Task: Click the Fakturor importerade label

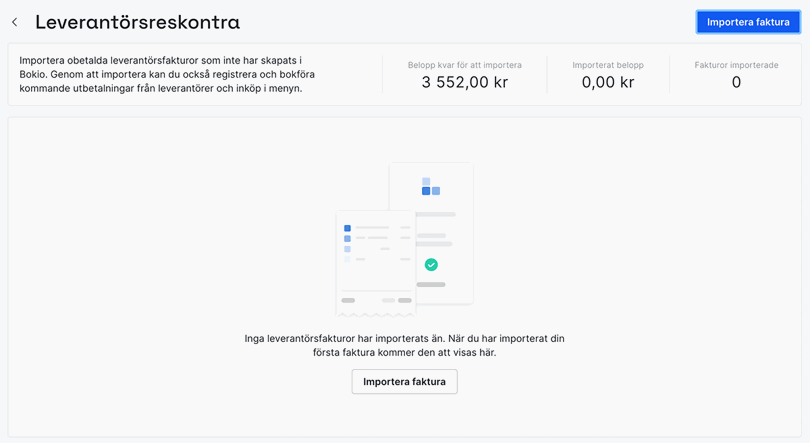Action: tap(736, 65)
